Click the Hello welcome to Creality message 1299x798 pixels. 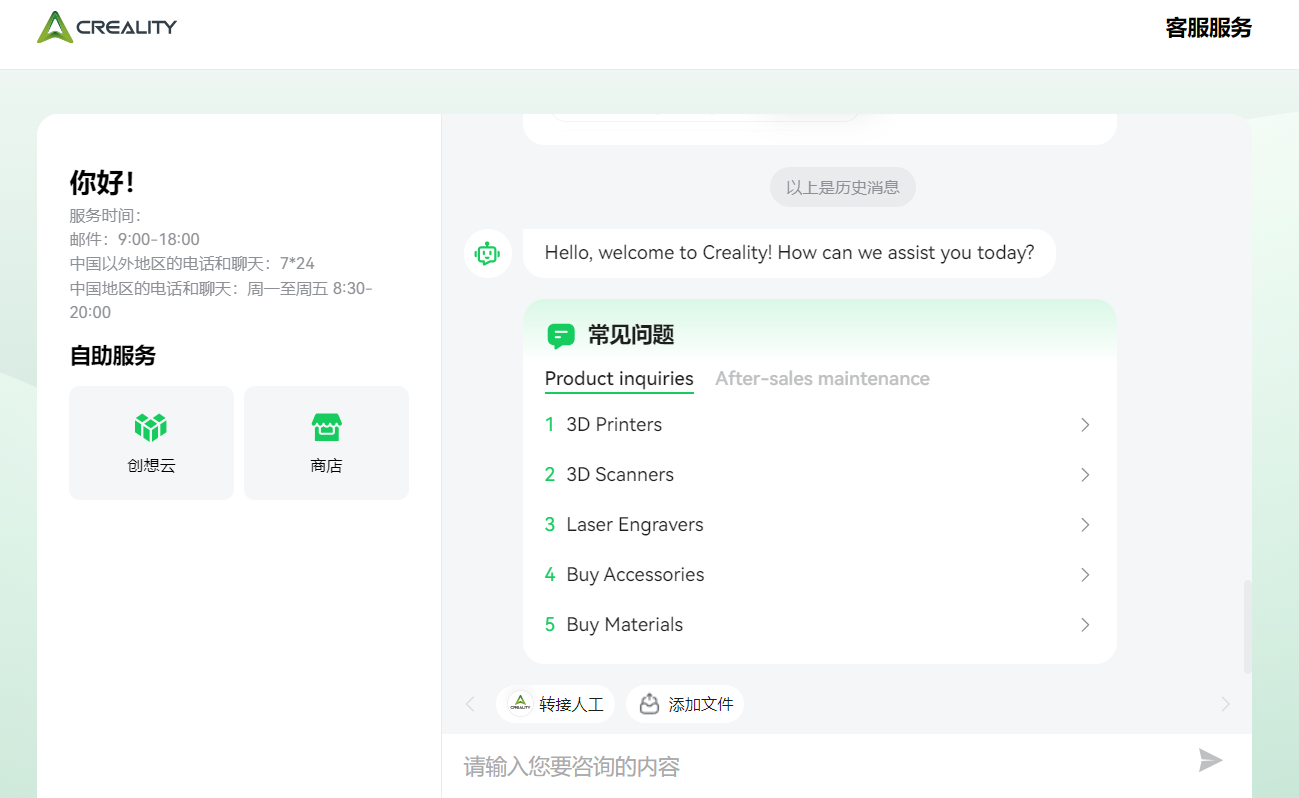point(789,253)
